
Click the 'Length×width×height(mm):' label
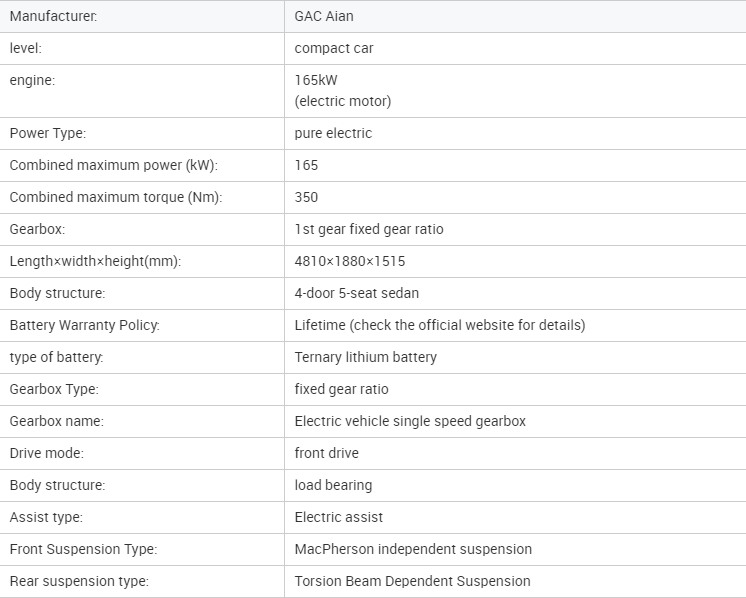tap(95, 261)
